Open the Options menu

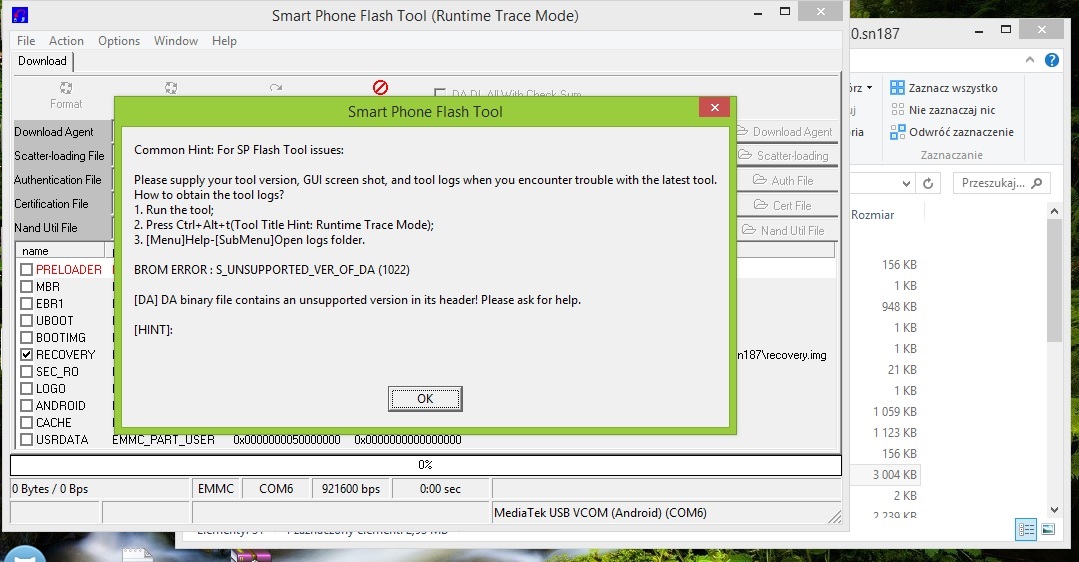119,41
